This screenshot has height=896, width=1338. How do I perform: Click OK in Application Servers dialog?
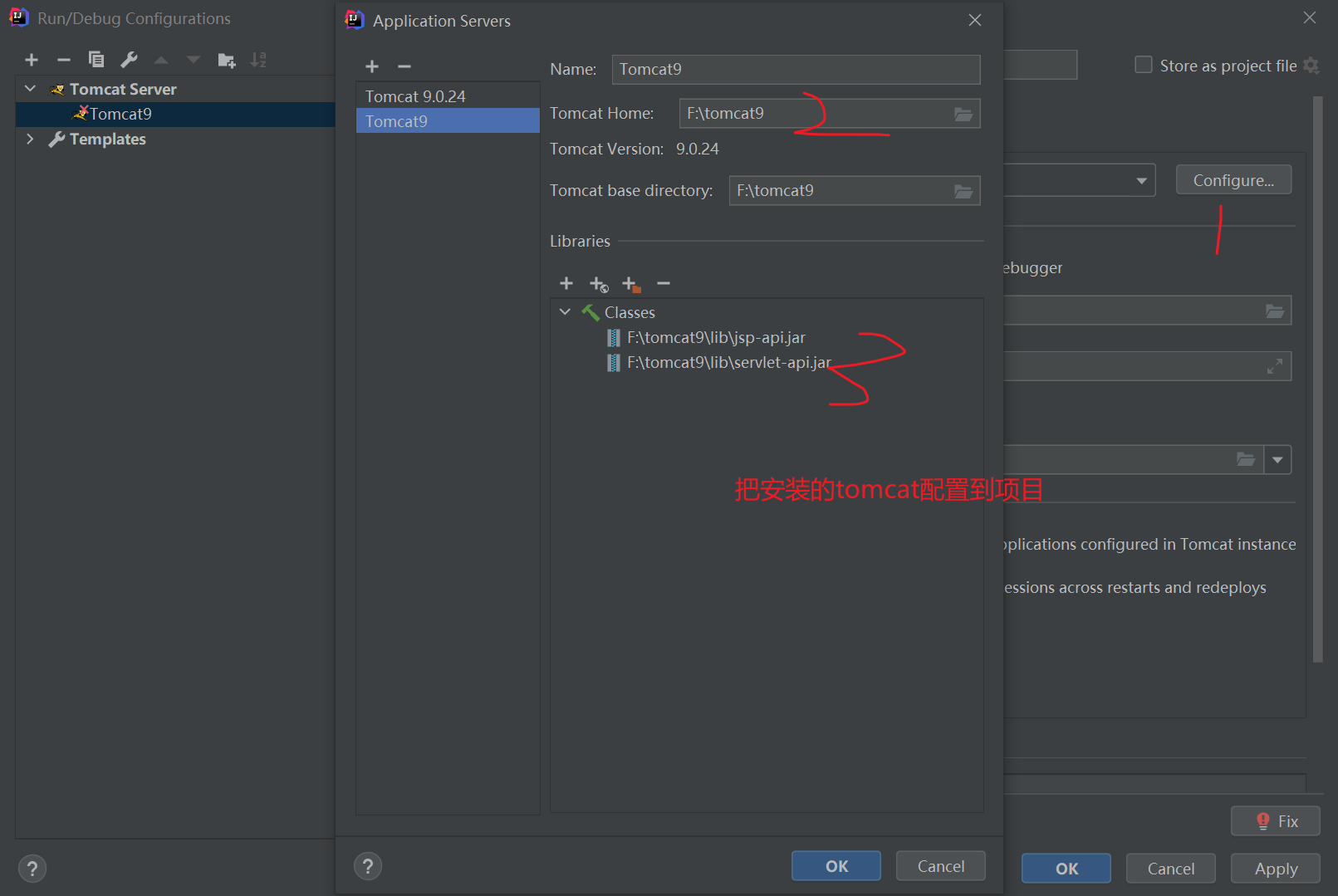[x=836, y=866]
